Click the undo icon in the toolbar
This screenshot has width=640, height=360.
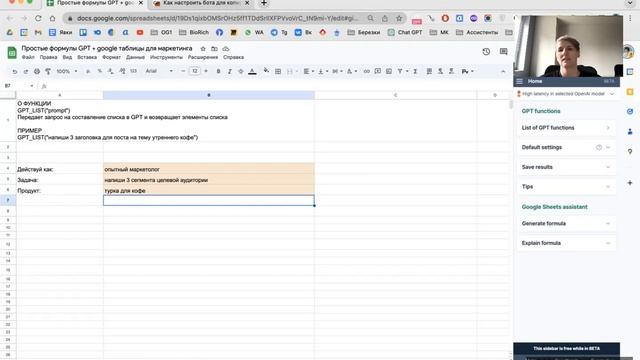pos(15,71)
